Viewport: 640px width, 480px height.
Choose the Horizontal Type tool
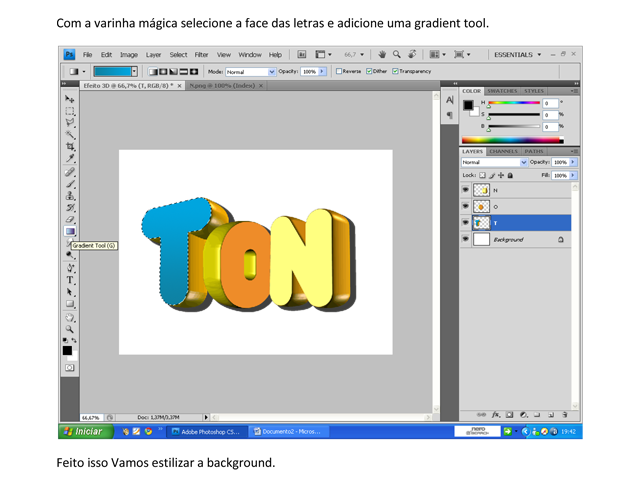69,280
